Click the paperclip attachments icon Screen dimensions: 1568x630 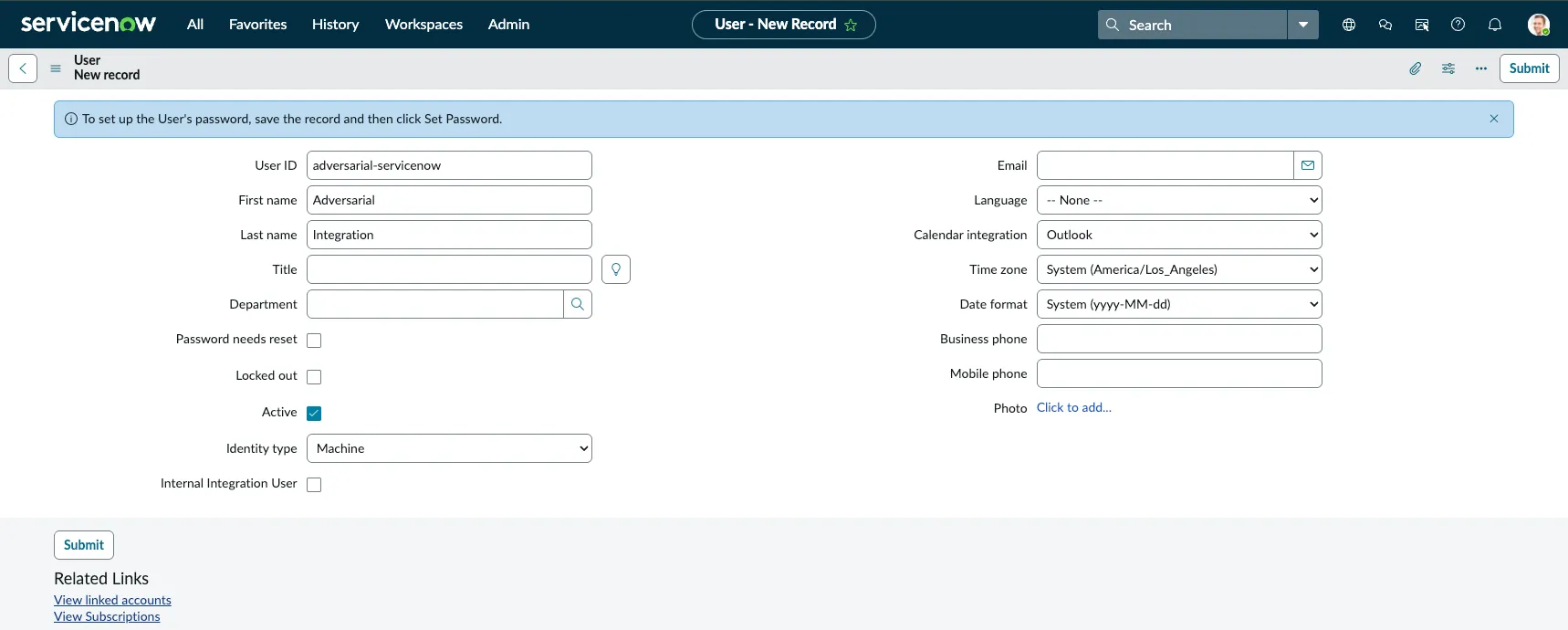1416,68
